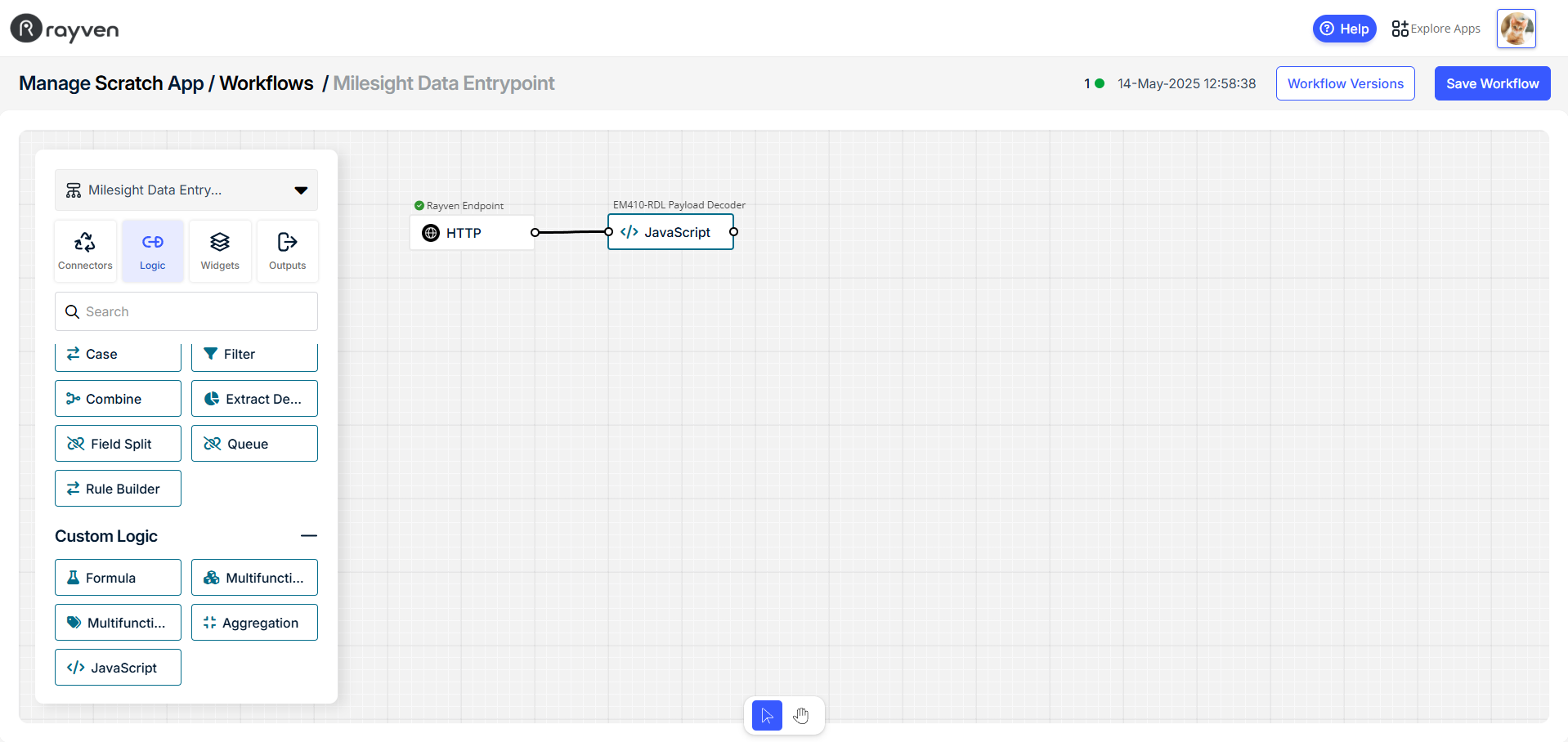Select the Multifuncti... node beside Aggregation
This screenshot has width=1568, height=742.
[118, 623]
